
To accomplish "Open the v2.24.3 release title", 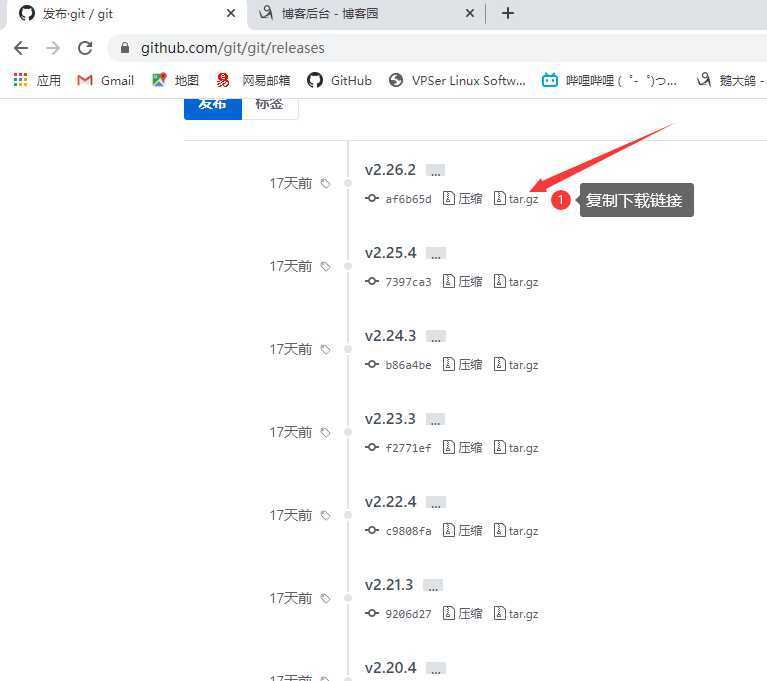I will coord(390,336).
